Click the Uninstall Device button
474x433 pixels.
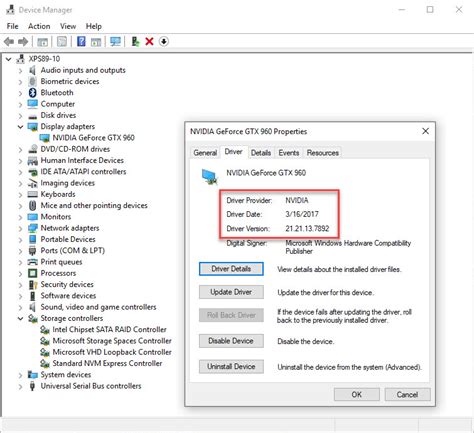(x=231, y=367)
